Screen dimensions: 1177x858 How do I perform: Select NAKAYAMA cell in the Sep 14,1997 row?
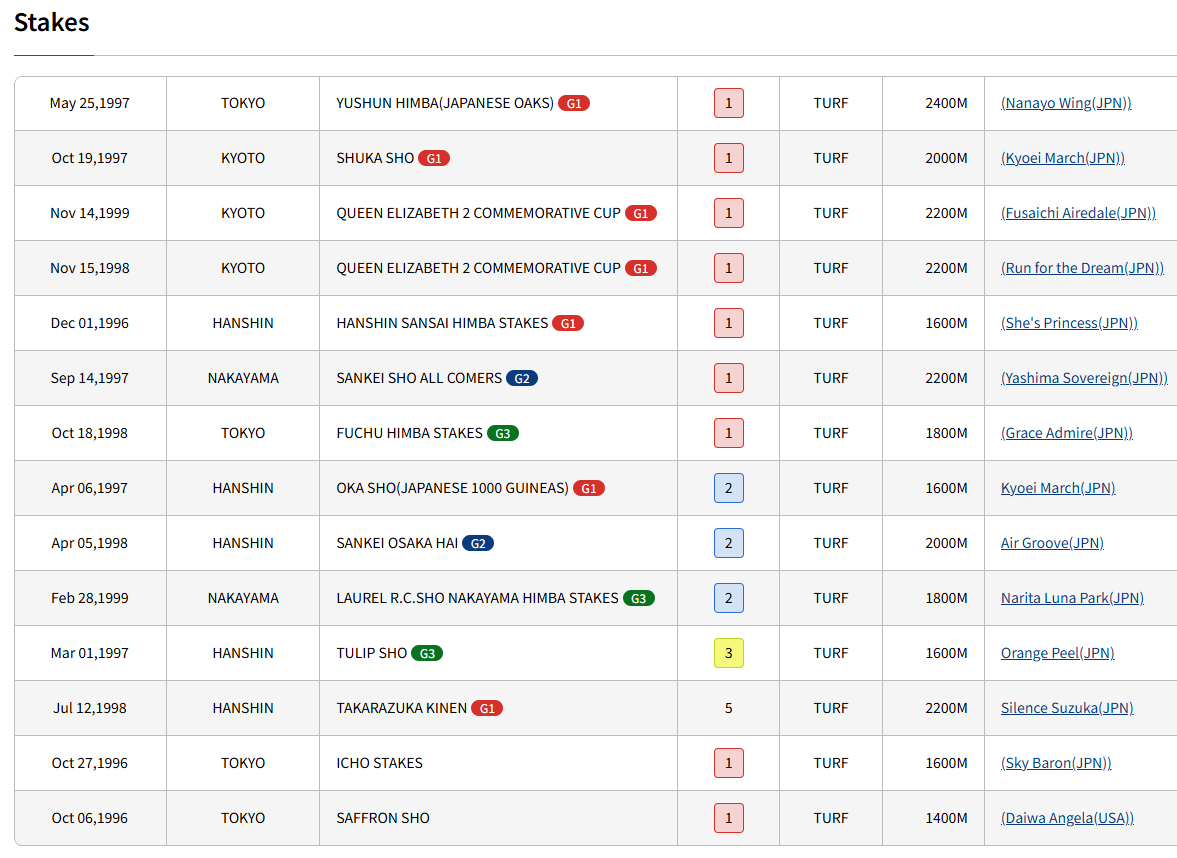click(243, 378)
